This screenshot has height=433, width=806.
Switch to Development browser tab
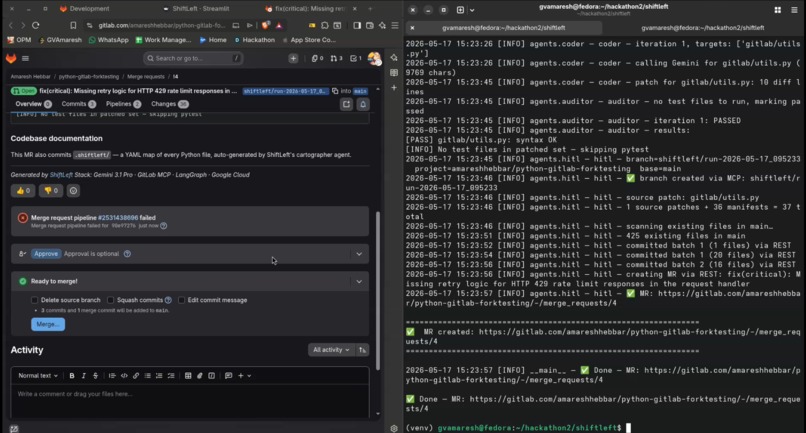pyautogui.click(x=85, y=9)
